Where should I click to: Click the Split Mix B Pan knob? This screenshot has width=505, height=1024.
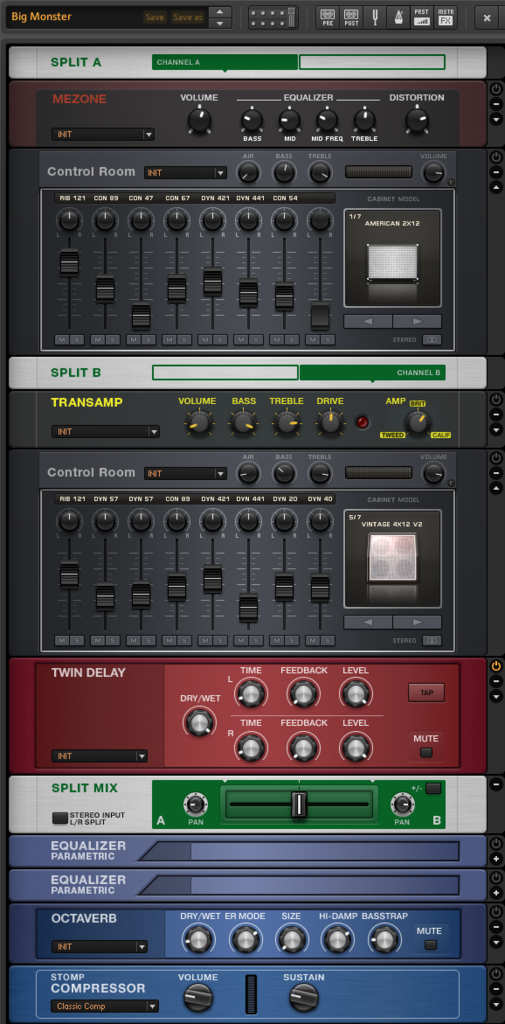pos(402,804)
